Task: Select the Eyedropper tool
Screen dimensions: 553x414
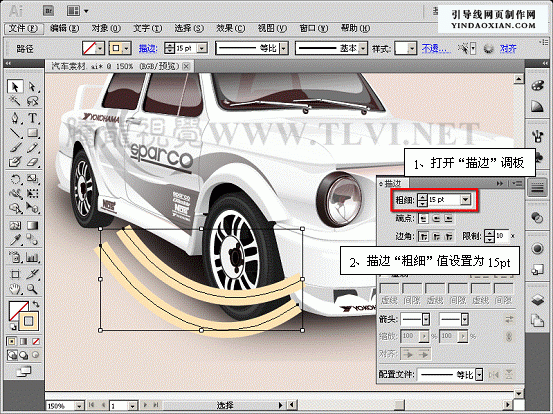Action: pos(15,240)
